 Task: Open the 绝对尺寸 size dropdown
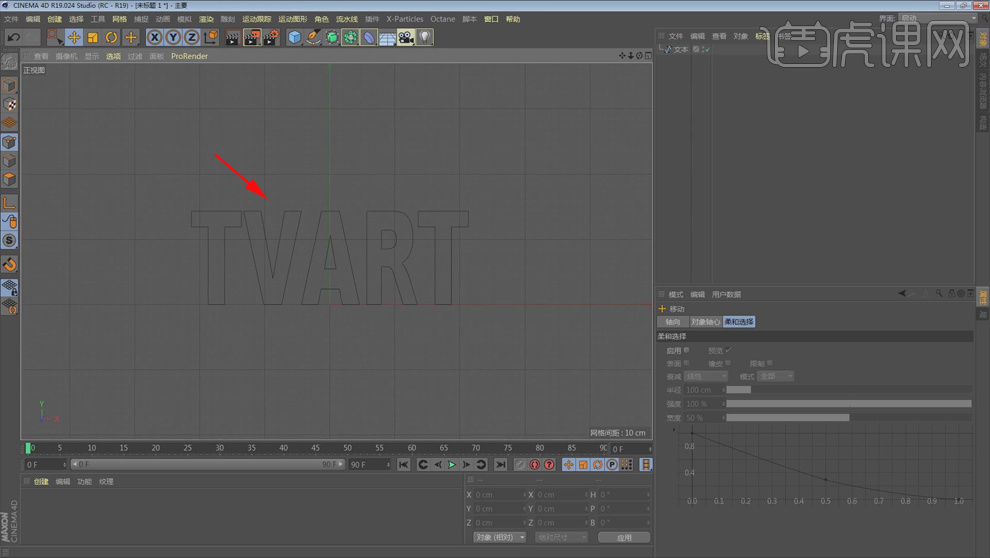(x=561, y=538)
